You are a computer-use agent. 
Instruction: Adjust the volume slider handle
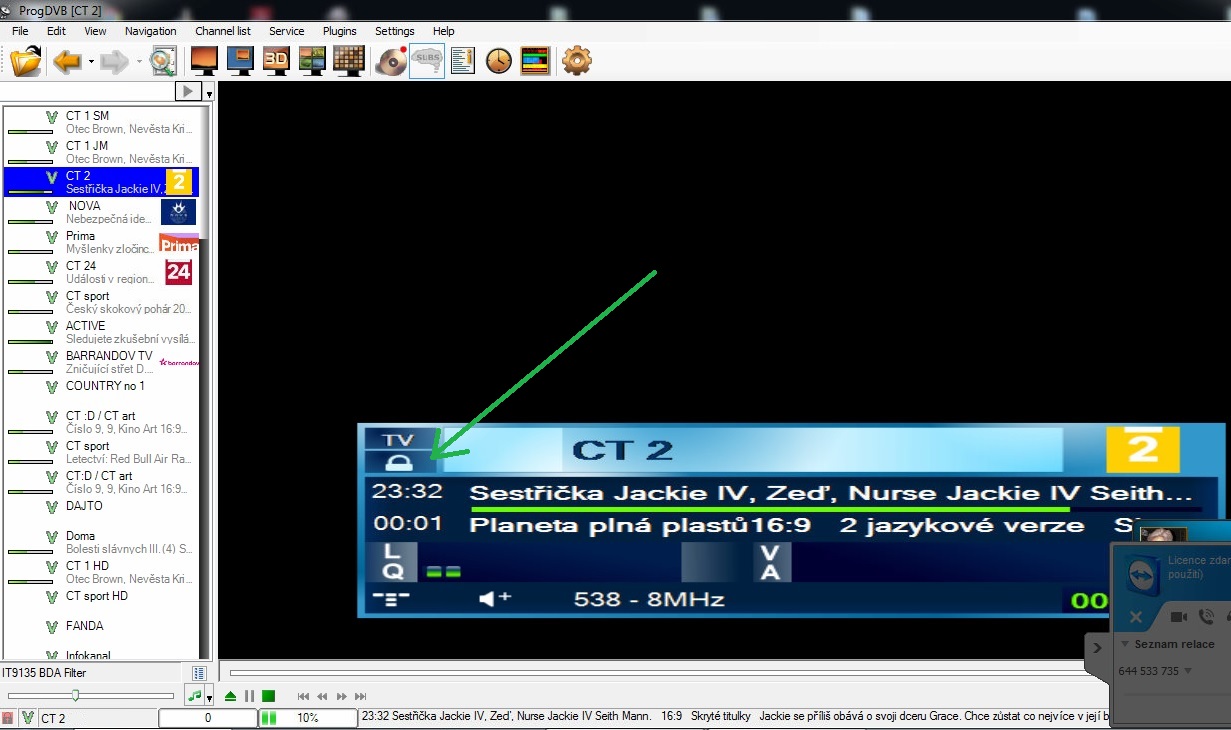tap(75, 695)
